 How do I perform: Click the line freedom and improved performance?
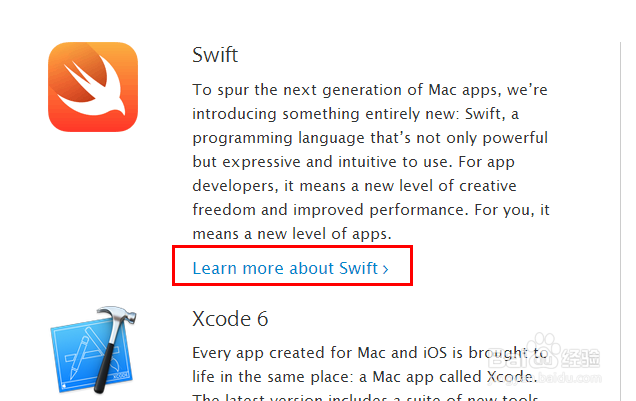click(x=371, y=210)
